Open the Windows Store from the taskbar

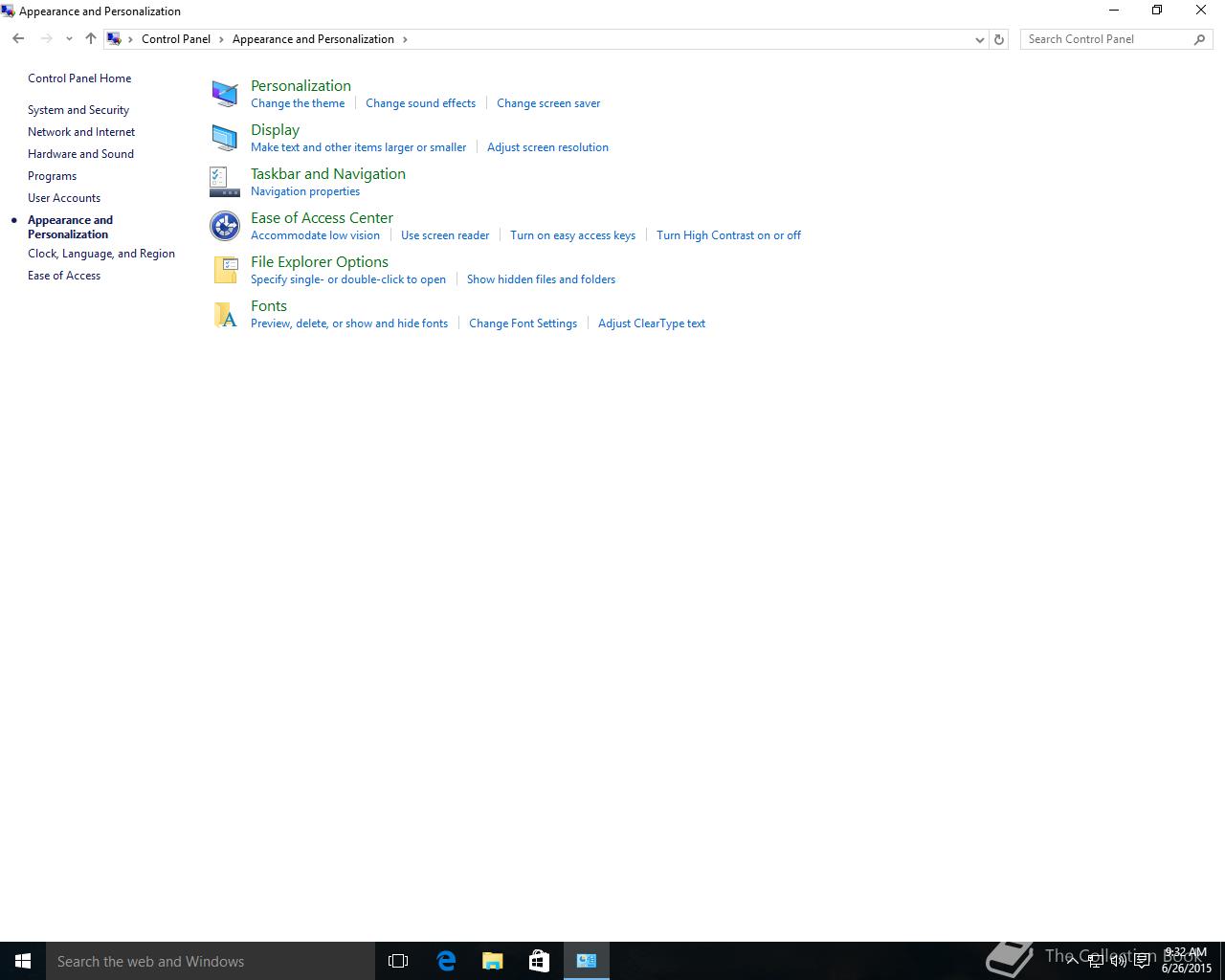(540, 961)
